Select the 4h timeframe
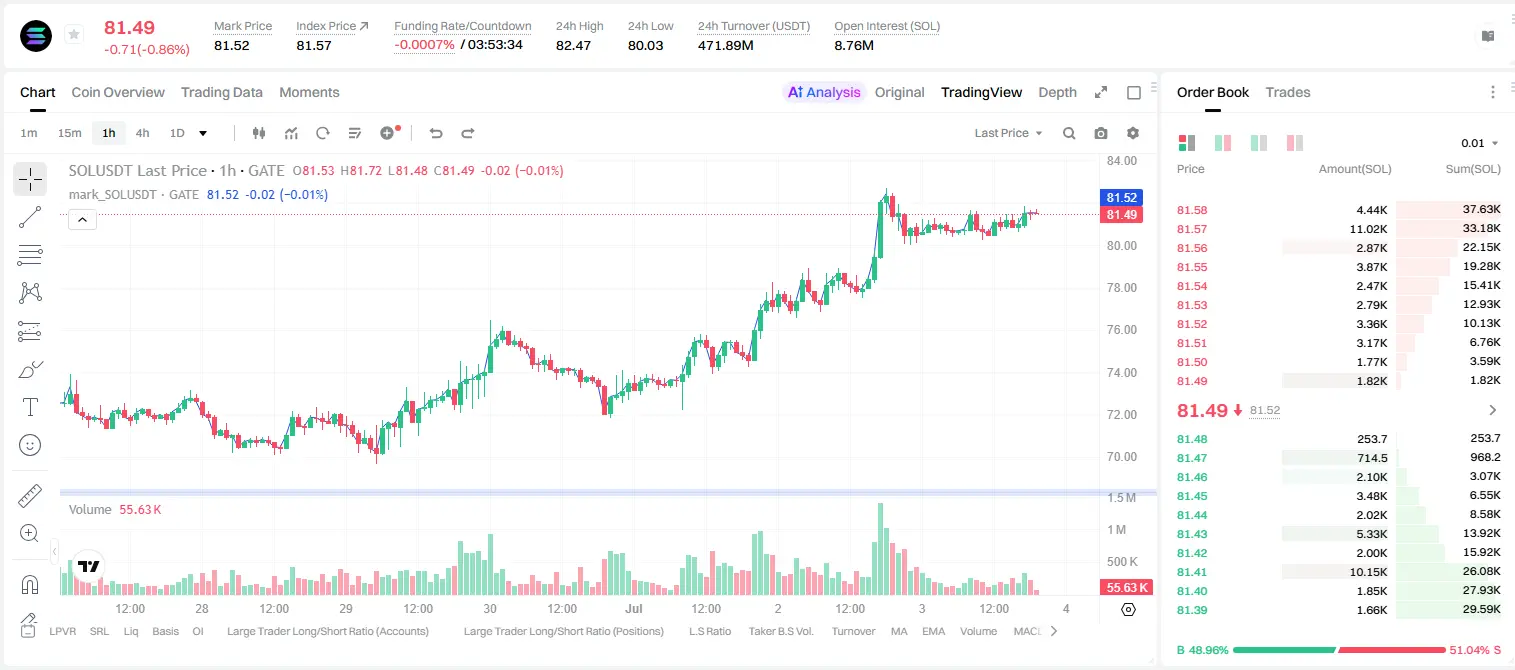 click(142, 133)
